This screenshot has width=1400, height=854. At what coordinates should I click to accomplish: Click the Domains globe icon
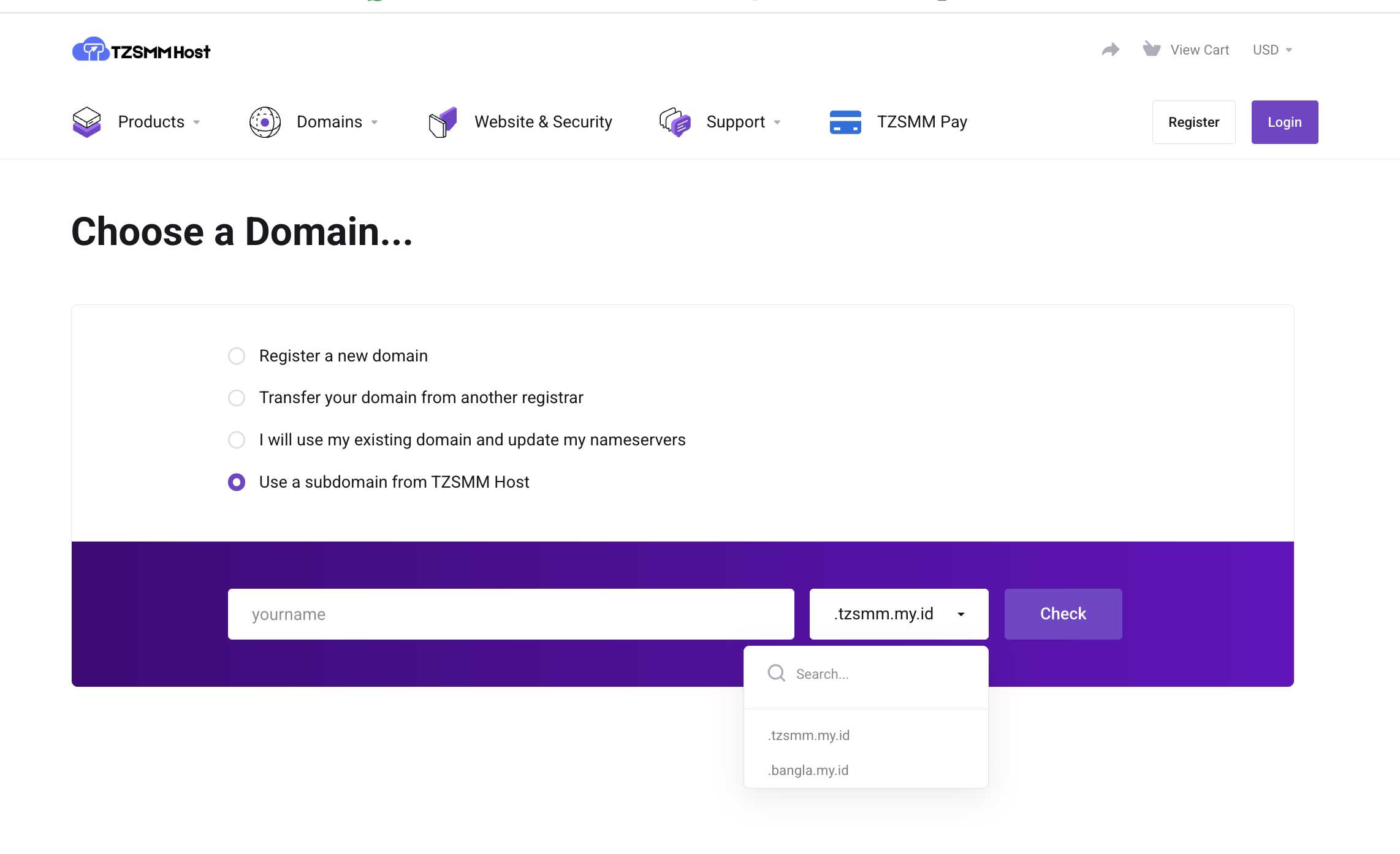pyautogui.click(x=265, y=121)
